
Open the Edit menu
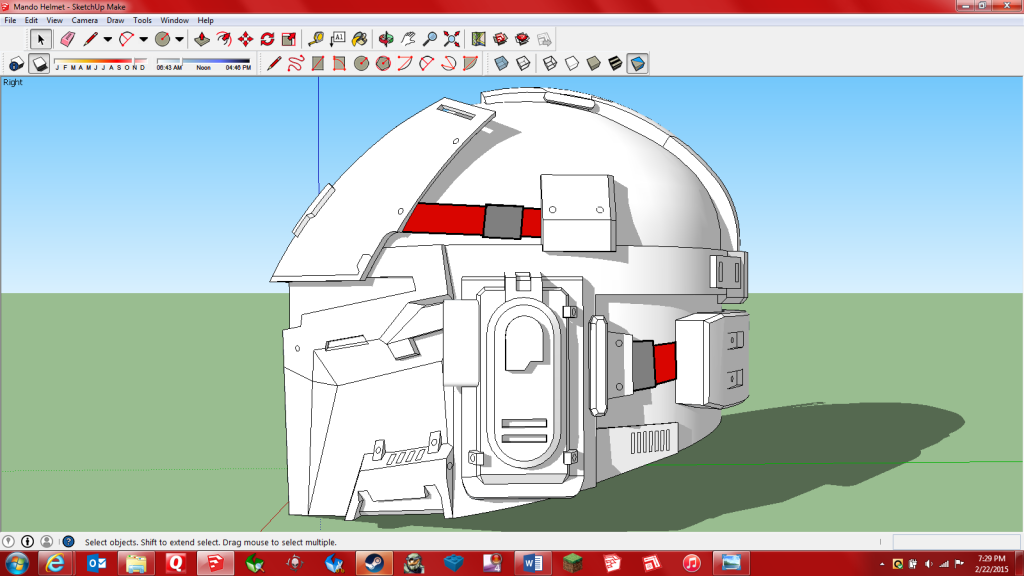tap(31, 20)
